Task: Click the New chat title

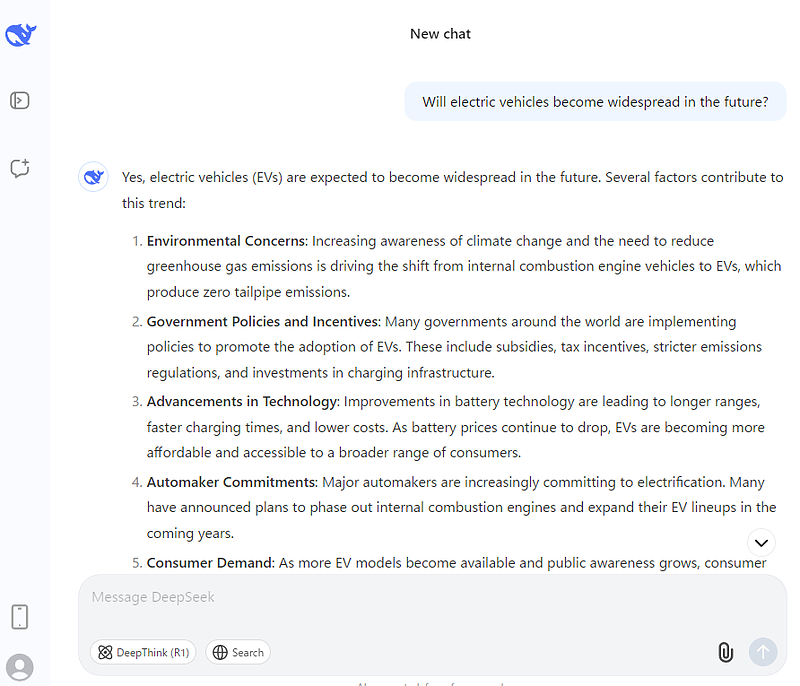Action: point(440,34)
